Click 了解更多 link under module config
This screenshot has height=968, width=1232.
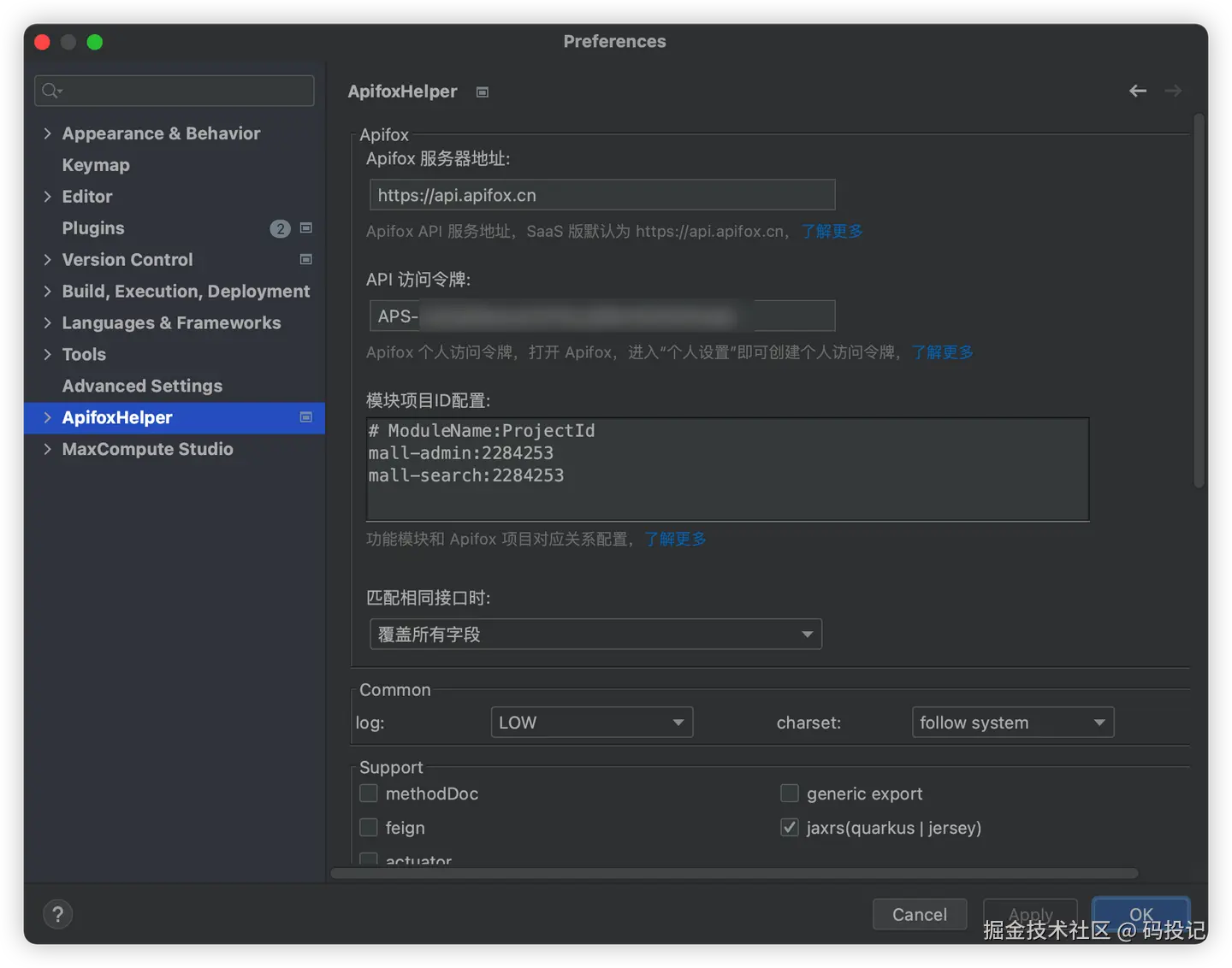(675, 539)
